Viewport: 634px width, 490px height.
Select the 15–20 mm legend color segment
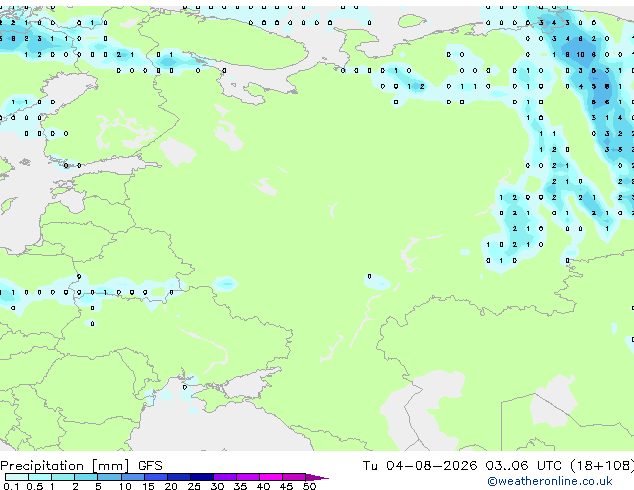155,477
